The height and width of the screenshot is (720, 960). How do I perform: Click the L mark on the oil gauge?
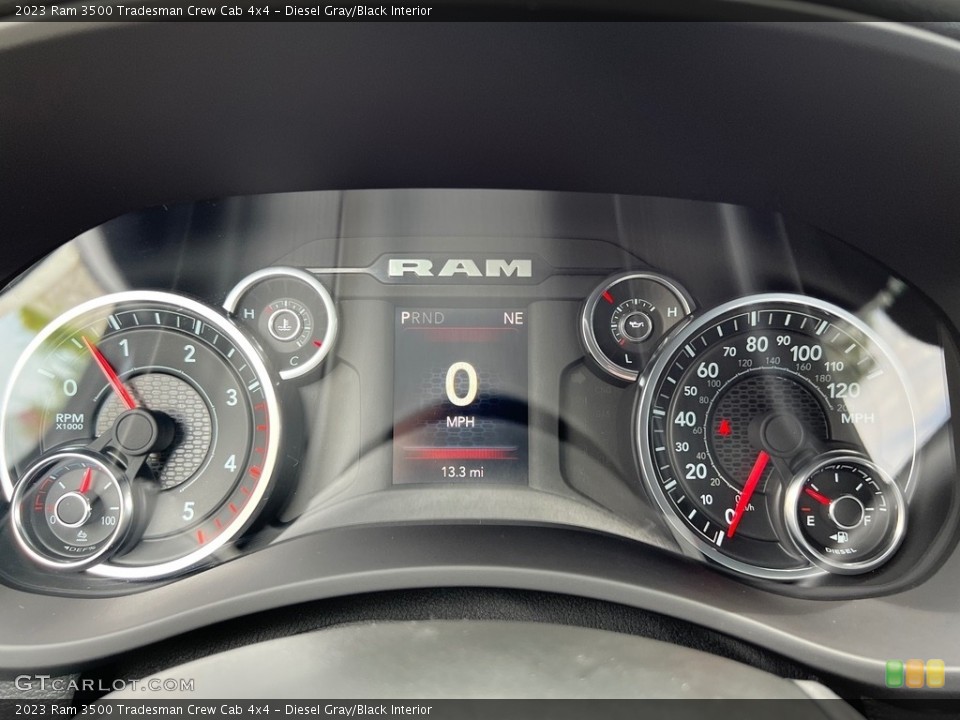coord(628,359)
